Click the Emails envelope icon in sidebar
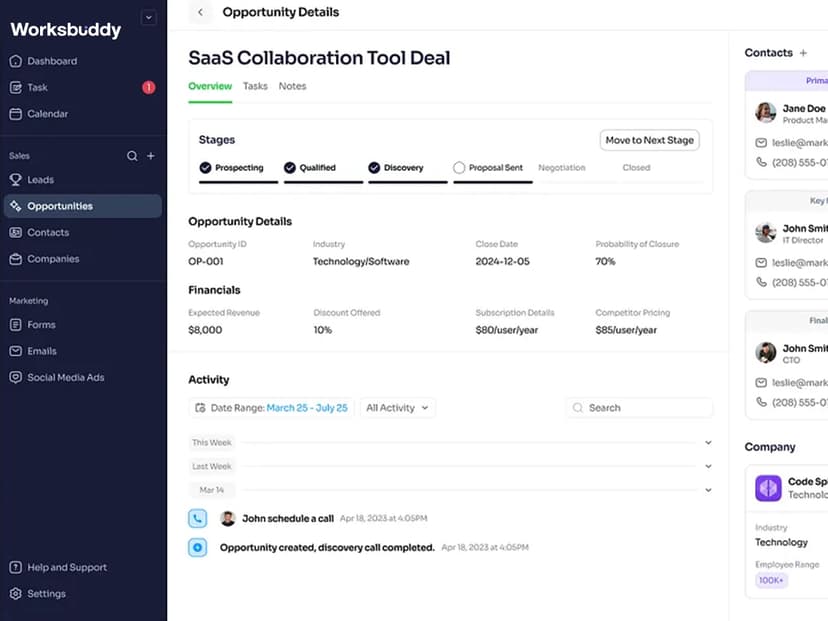Viewport: 828px width, 621px height. [16, 351]
